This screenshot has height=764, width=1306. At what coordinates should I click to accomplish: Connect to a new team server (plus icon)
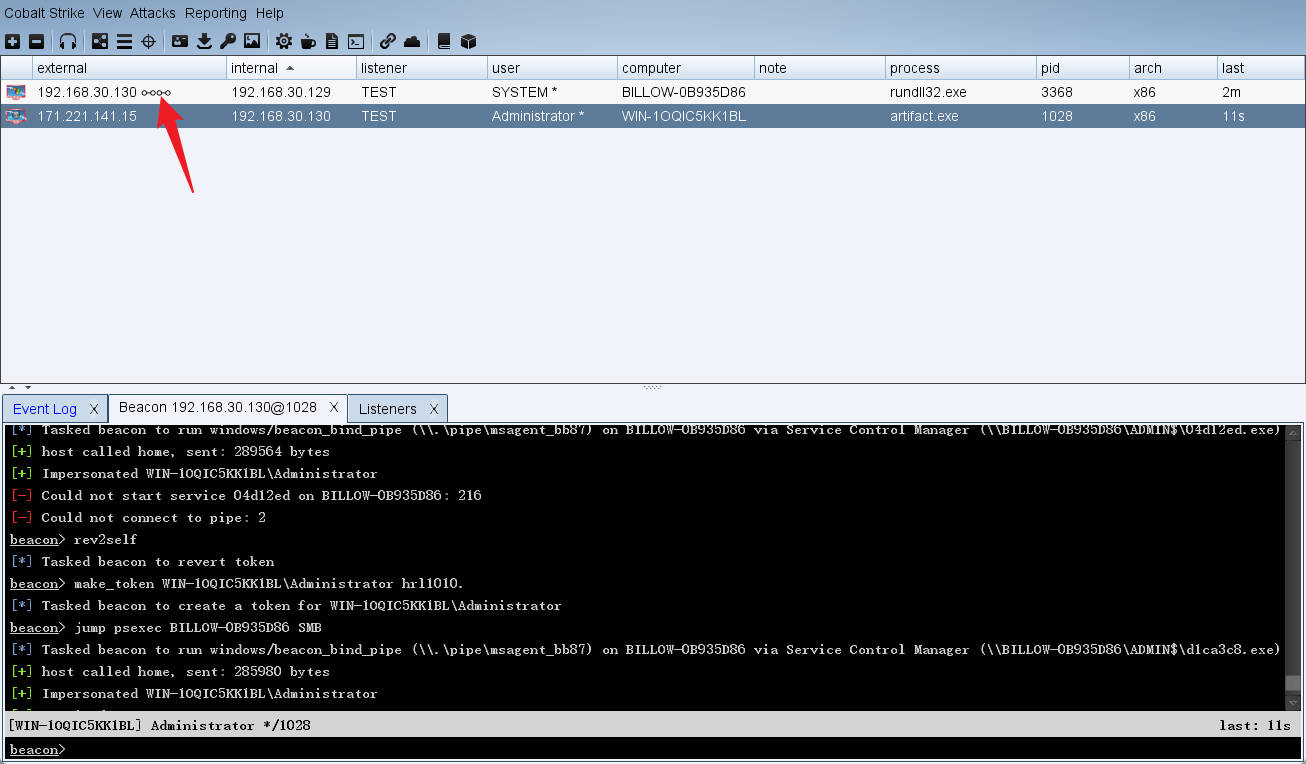coord(12,41)
